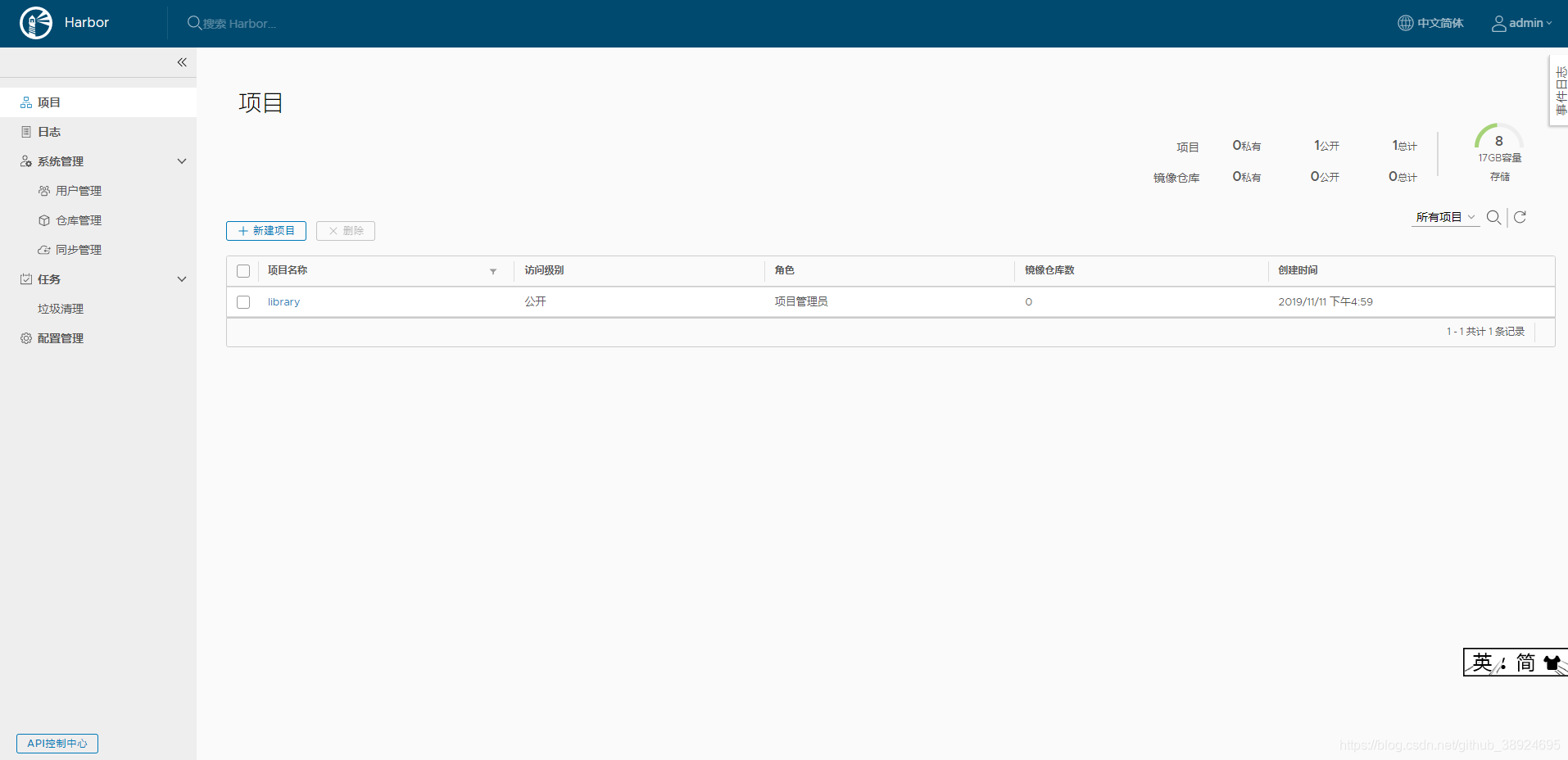This screenshot has height=760, width=1568.
Task: Click the repository count 0 cell
Action: [1028, 302]
